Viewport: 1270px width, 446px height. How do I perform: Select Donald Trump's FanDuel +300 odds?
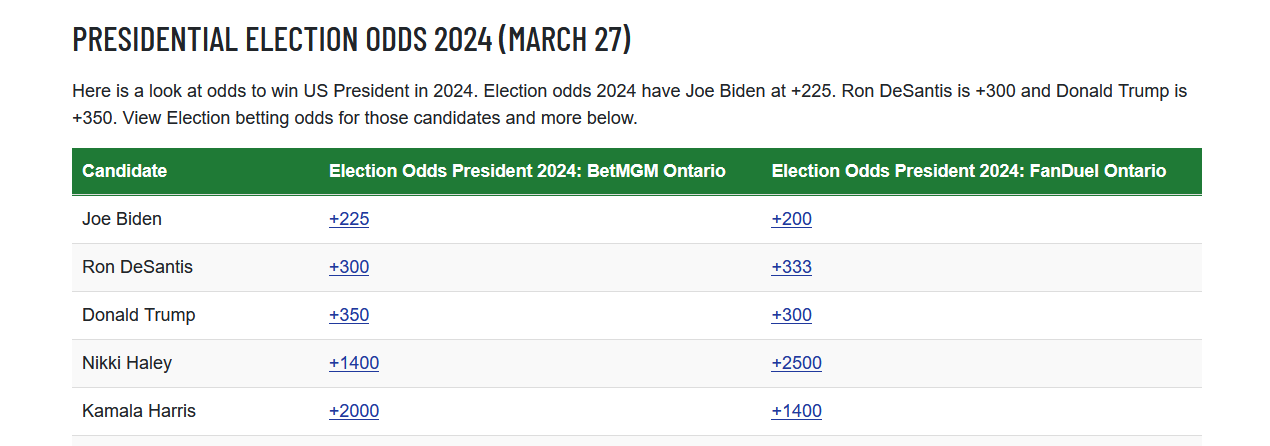coord(791,315)
